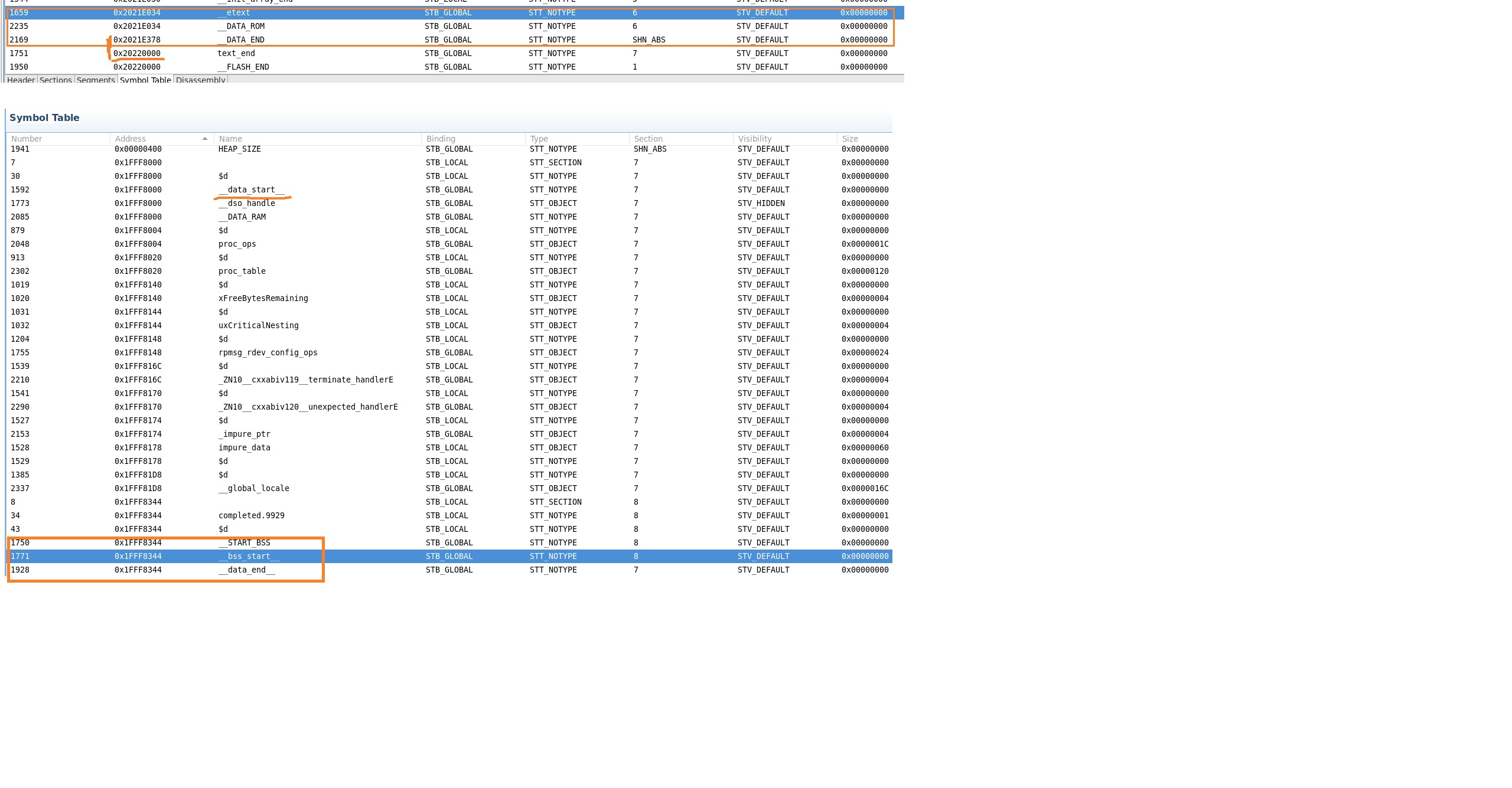Sort by the Name column header
Viewport: 1512px width, 788px height.
click(230, 139)
